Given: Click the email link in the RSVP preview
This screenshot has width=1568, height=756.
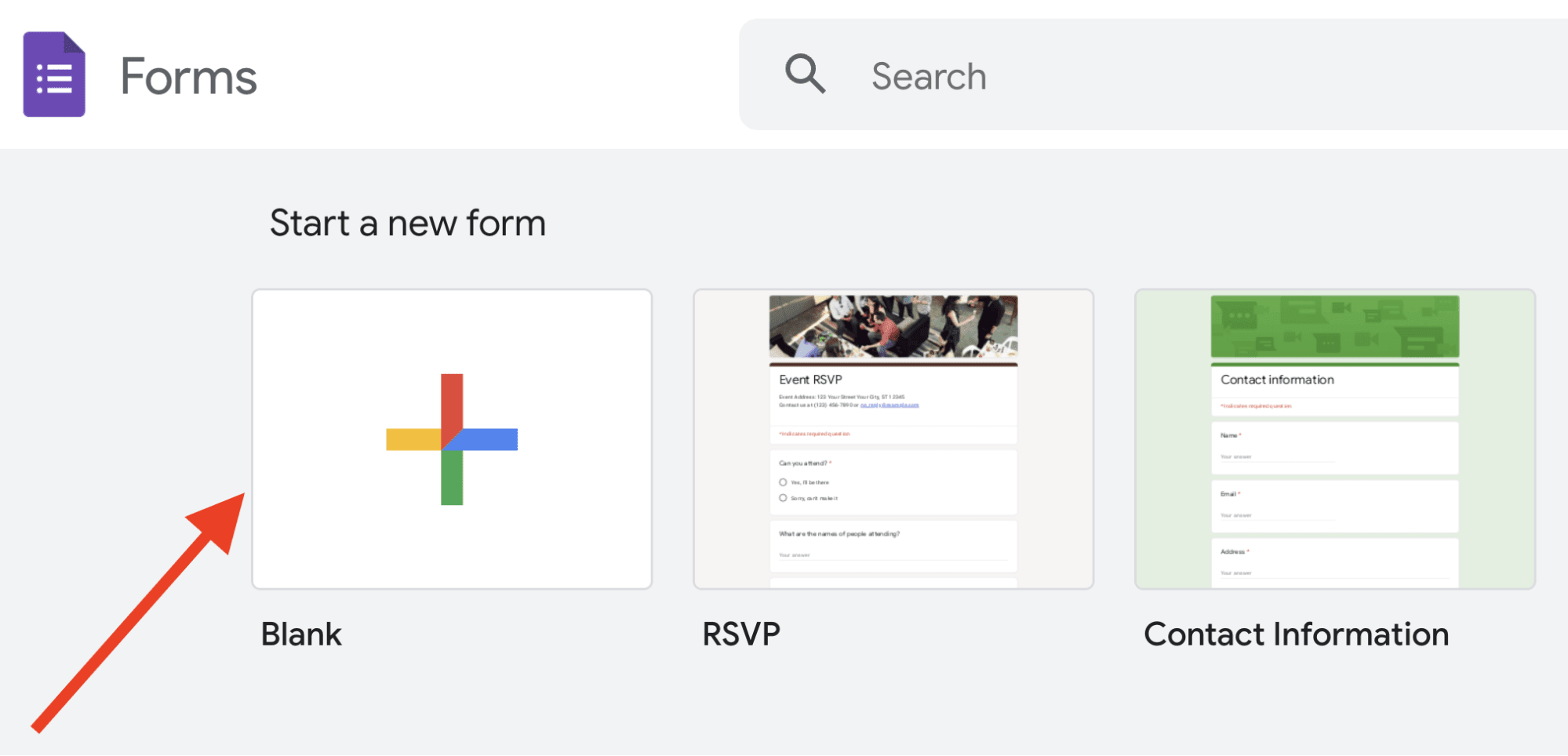Looking at the screenshot, I should (889, 405).
